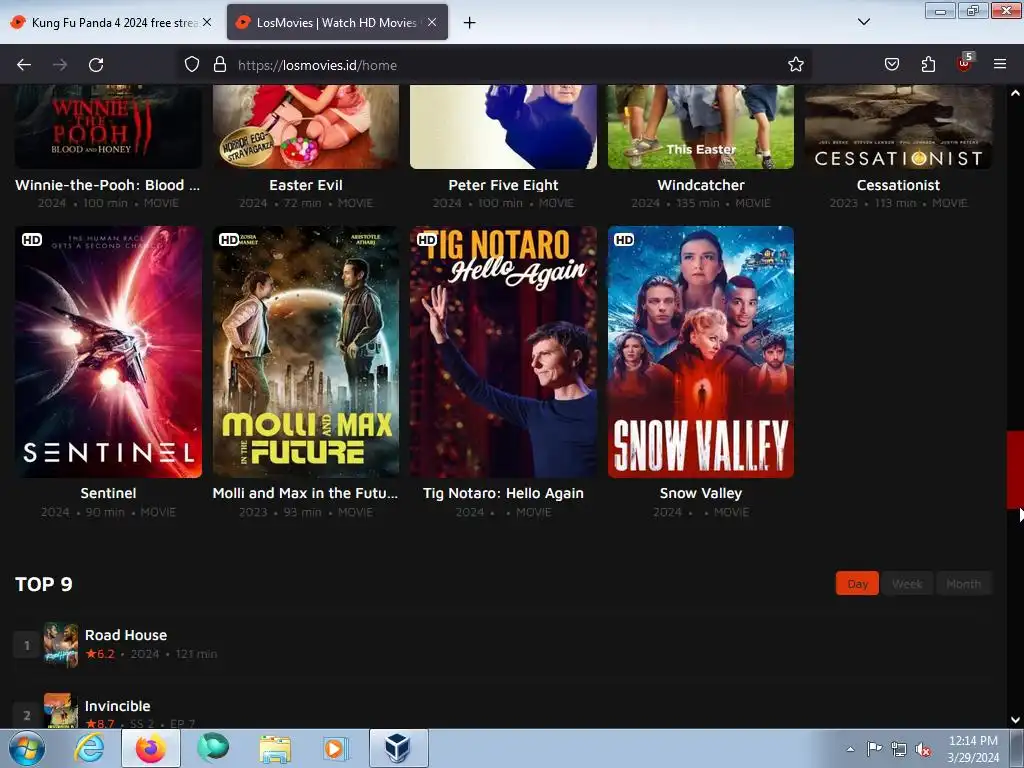Open the green browser taskbar icon
The height and width of the screenshot is (768, 1024).
(x=213, y=748)
